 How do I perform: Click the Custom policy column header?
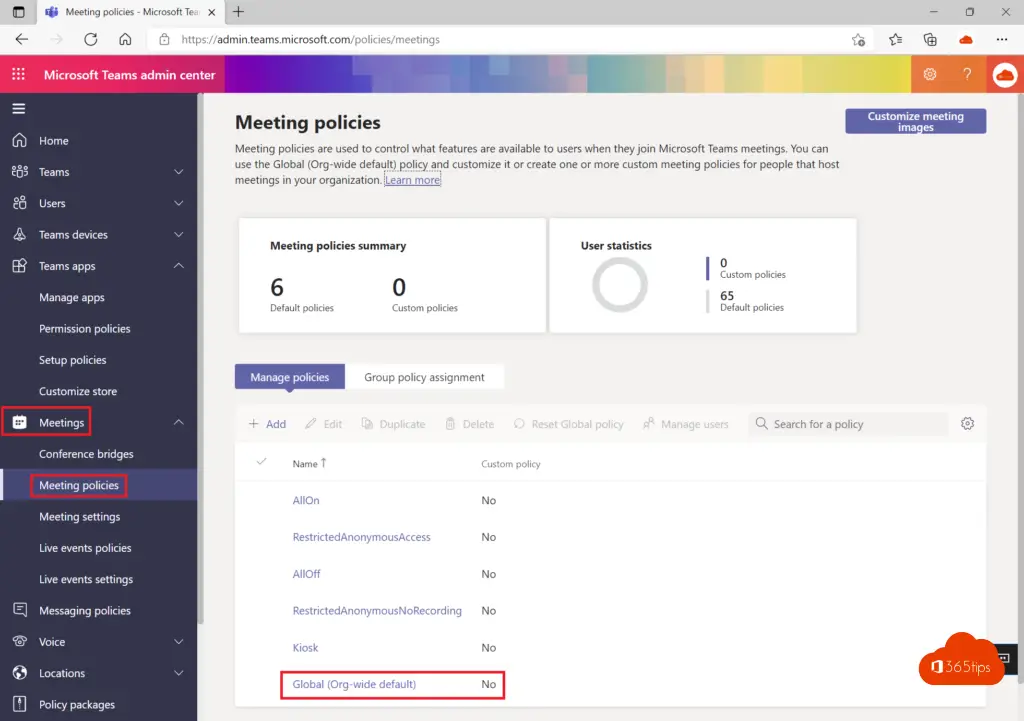point(511,464)
